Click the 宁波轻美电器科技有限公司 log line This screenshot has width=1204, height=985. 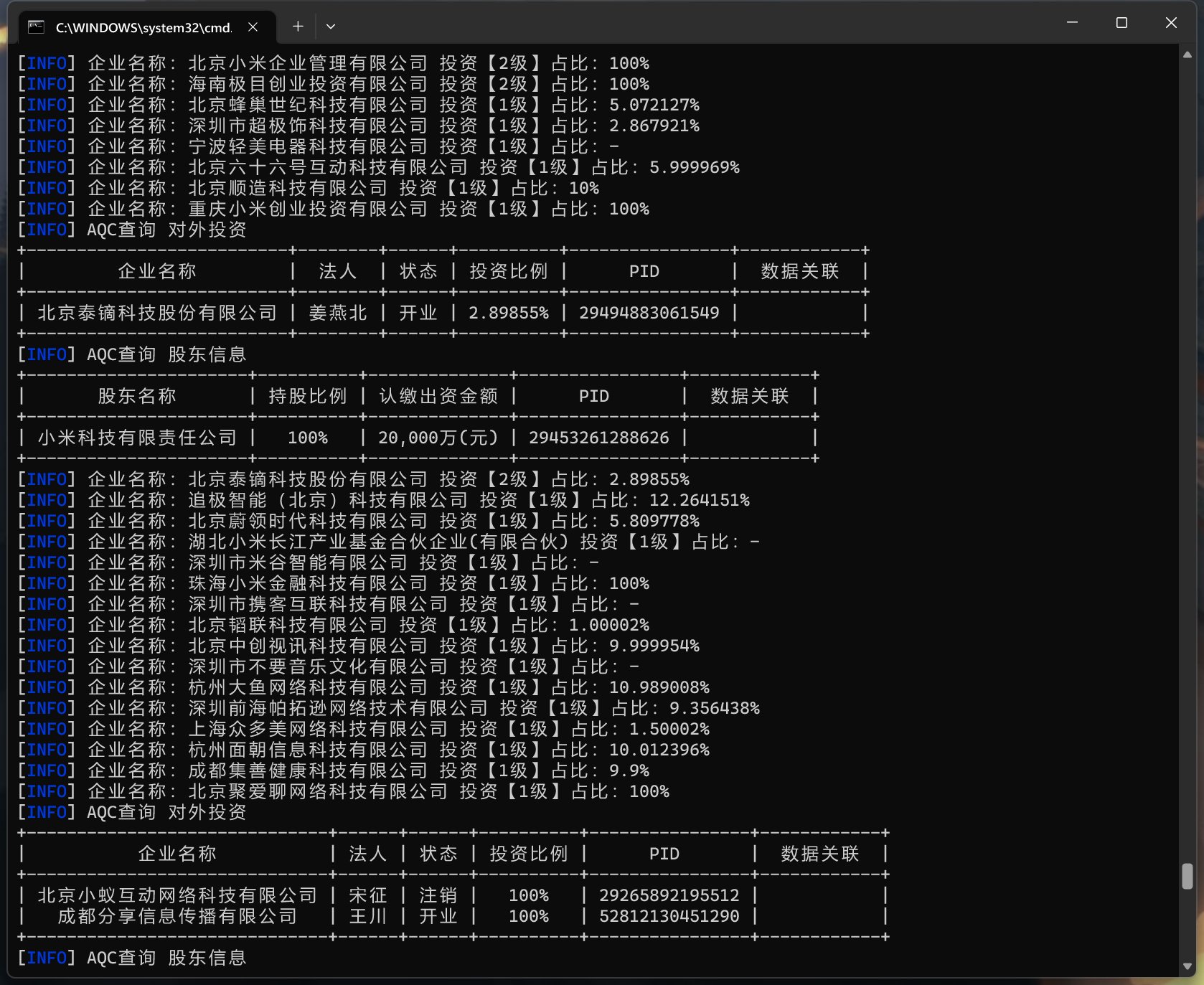coord(318,146)
